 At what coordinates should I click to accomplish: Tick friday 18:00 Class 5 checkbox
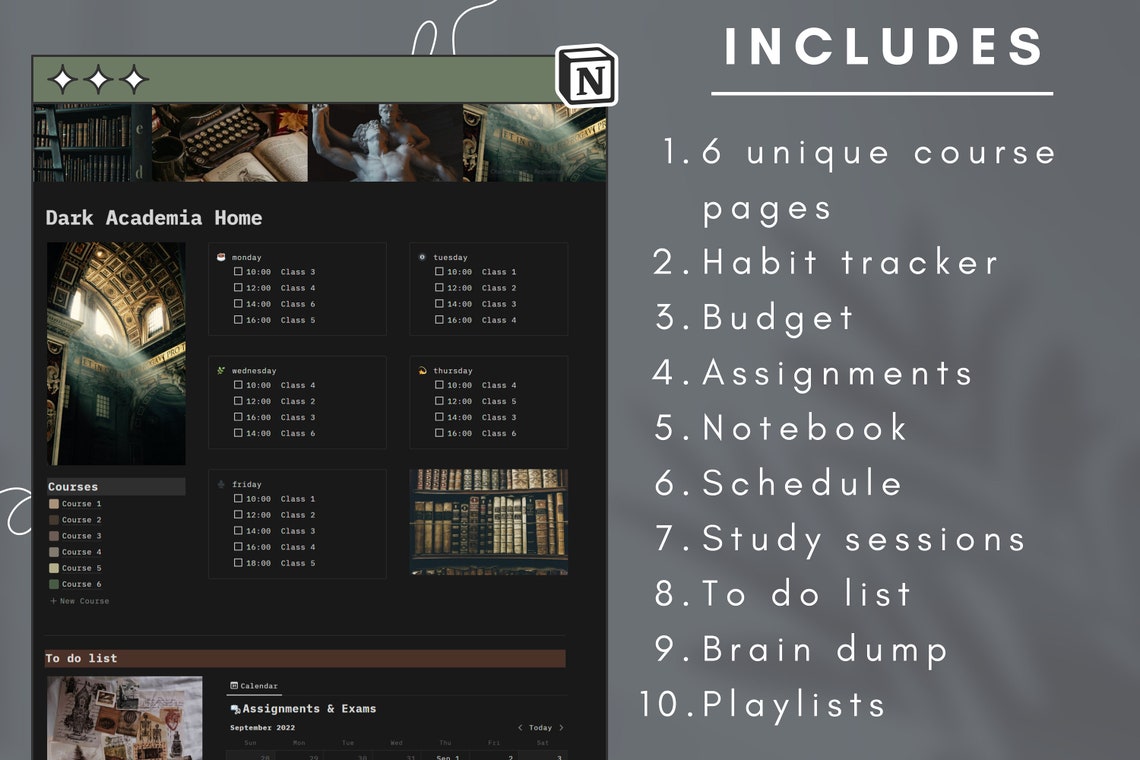click(x=238, y=562)
